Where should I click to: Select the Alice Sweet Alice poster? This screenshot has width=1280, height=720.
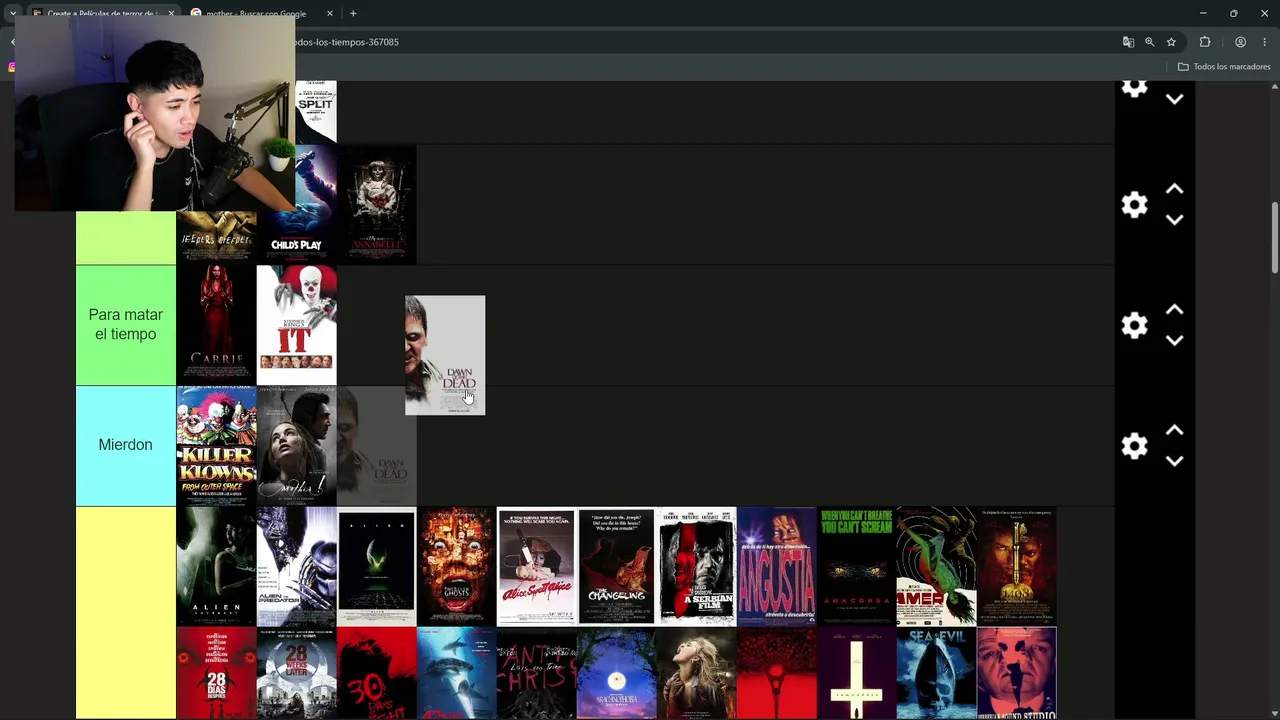[537, 566]
